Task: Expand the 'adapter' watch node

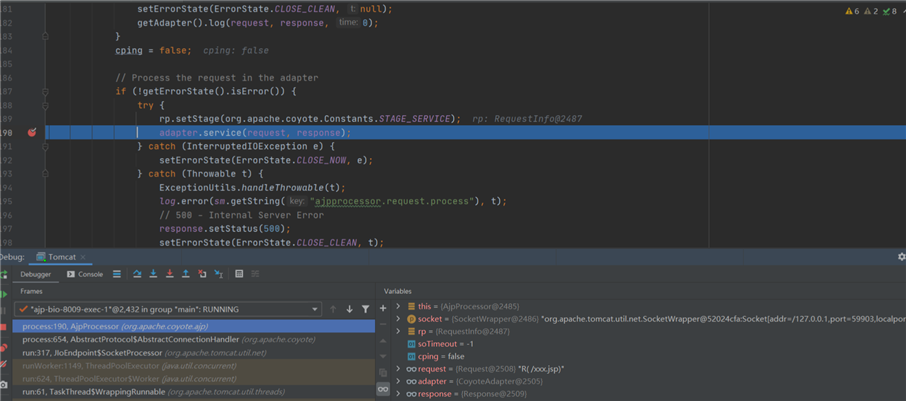Action: click(398, 381)
